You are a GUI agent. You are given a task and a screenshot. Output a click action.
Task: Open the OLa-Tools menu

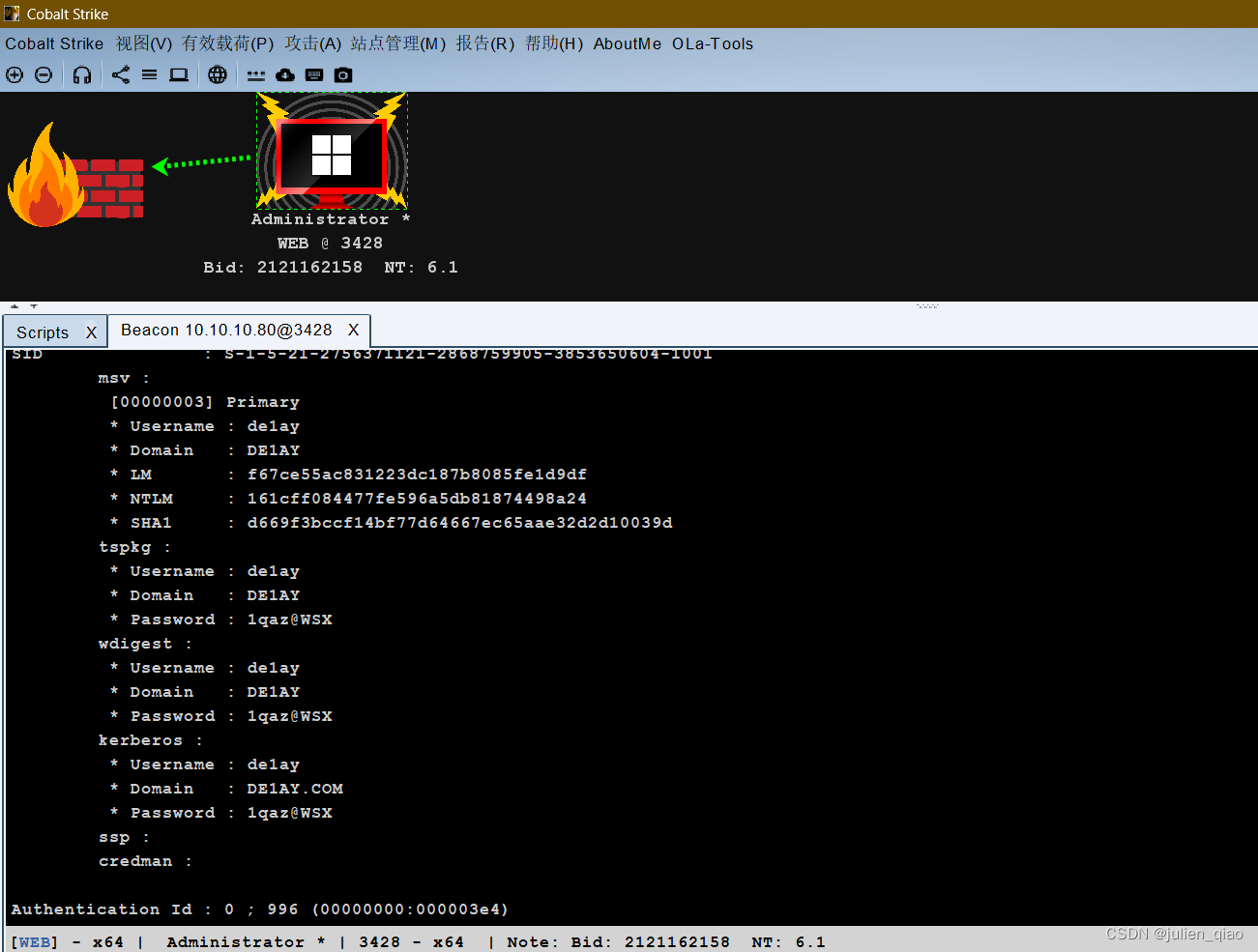pos(713,43)
